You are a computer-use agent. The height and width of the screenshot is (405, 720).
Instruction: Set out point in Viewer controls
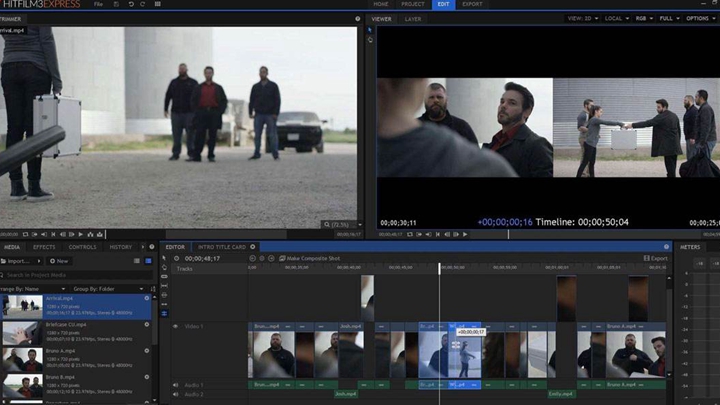point(428,234)
